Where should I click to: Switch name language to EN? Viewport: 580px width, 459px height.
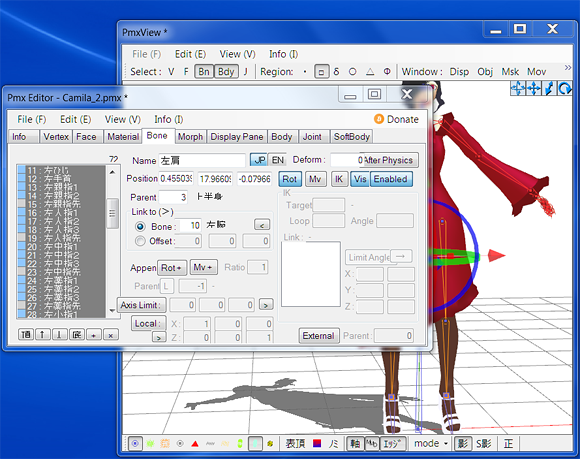(277, 160)
